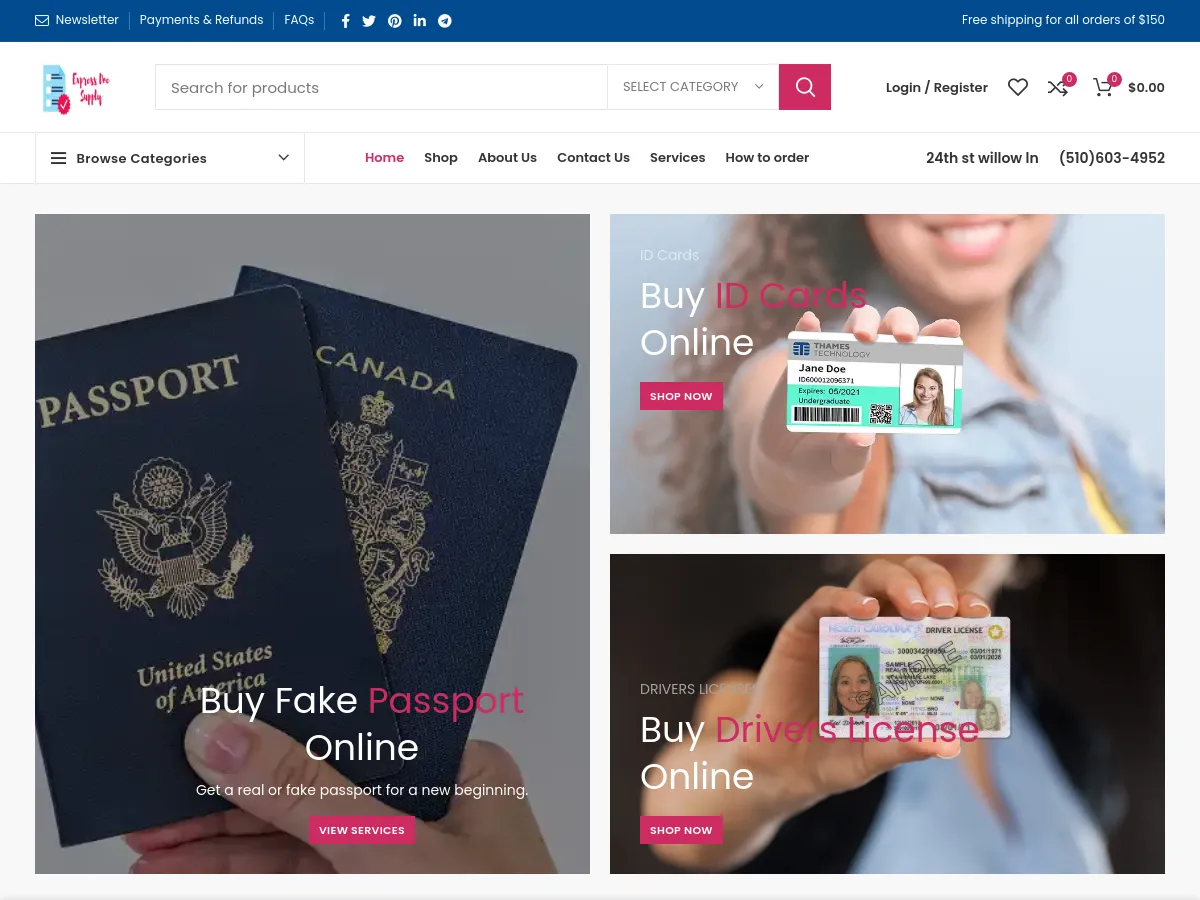Click the pink search magnifier button
This screenshot has height=900, width=1200.
point(805,87)
